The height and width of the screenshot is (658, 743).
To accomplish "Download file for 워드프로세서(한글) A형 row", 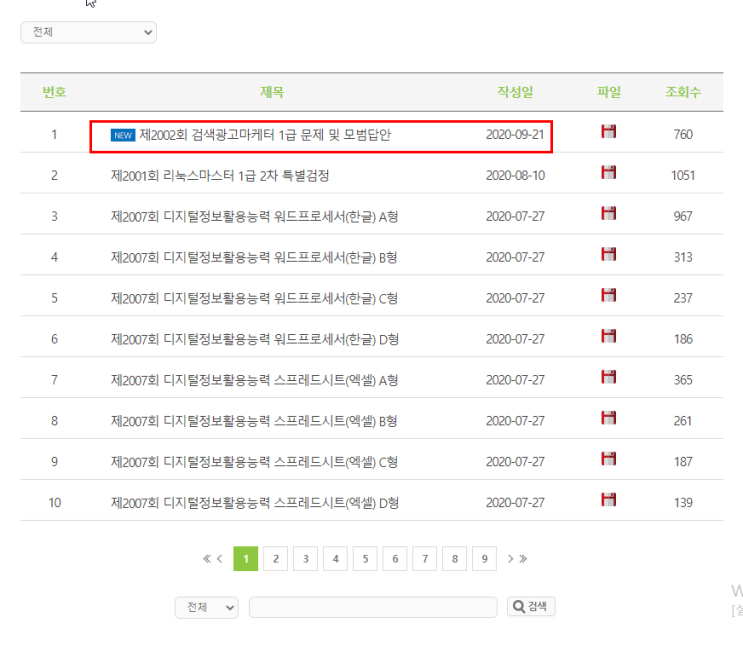I will 608,213.
